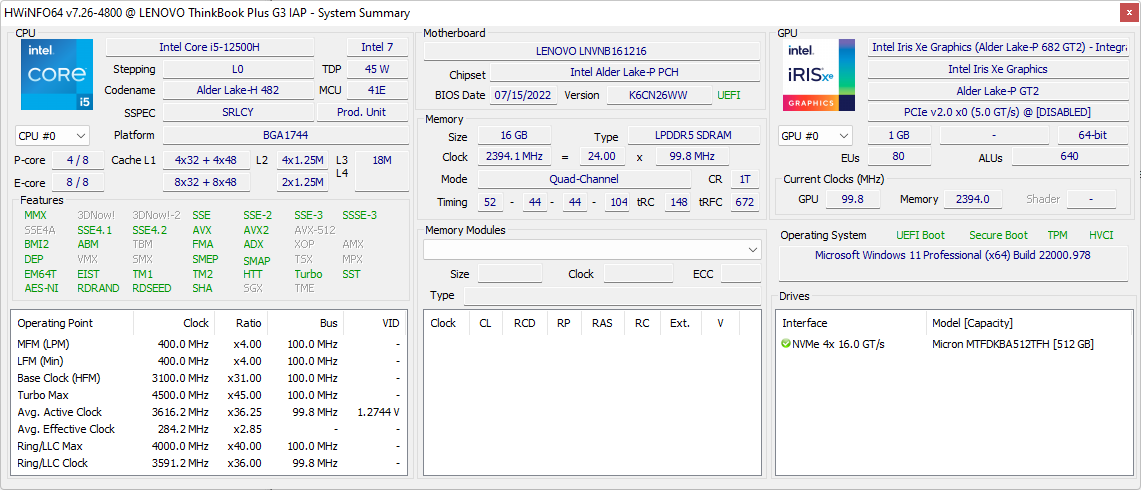Click the Alder Lake-H 482 codename field
The width and height of the screenshot is (1141, 490).
click(x=238, y=90)
